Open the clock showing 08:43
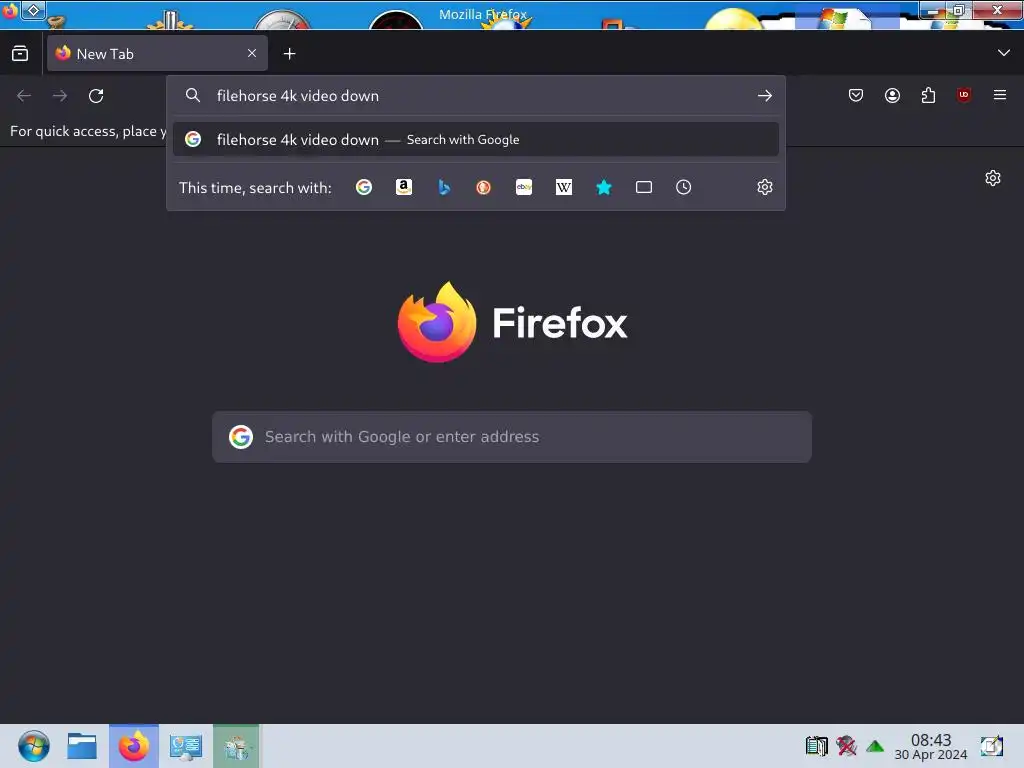The height and width of the screenshot is (768, 1024). pyautogui.click(x=931, y=746)
